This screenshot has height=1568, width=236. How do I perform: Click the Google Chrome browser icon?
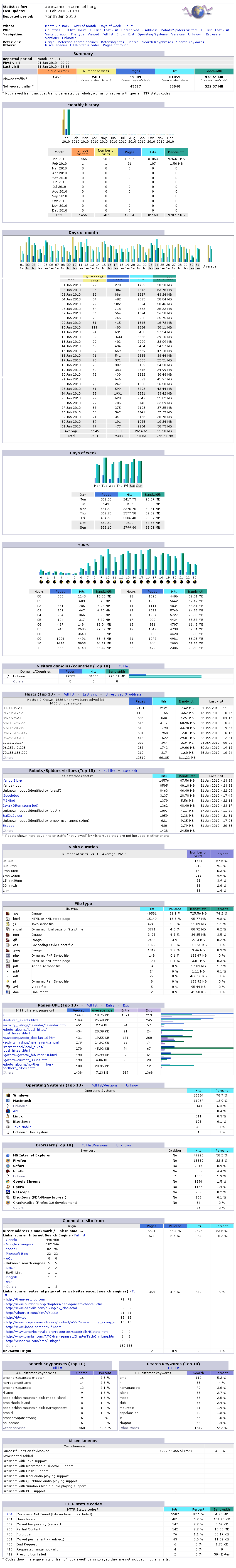(x=7, y=1182)
